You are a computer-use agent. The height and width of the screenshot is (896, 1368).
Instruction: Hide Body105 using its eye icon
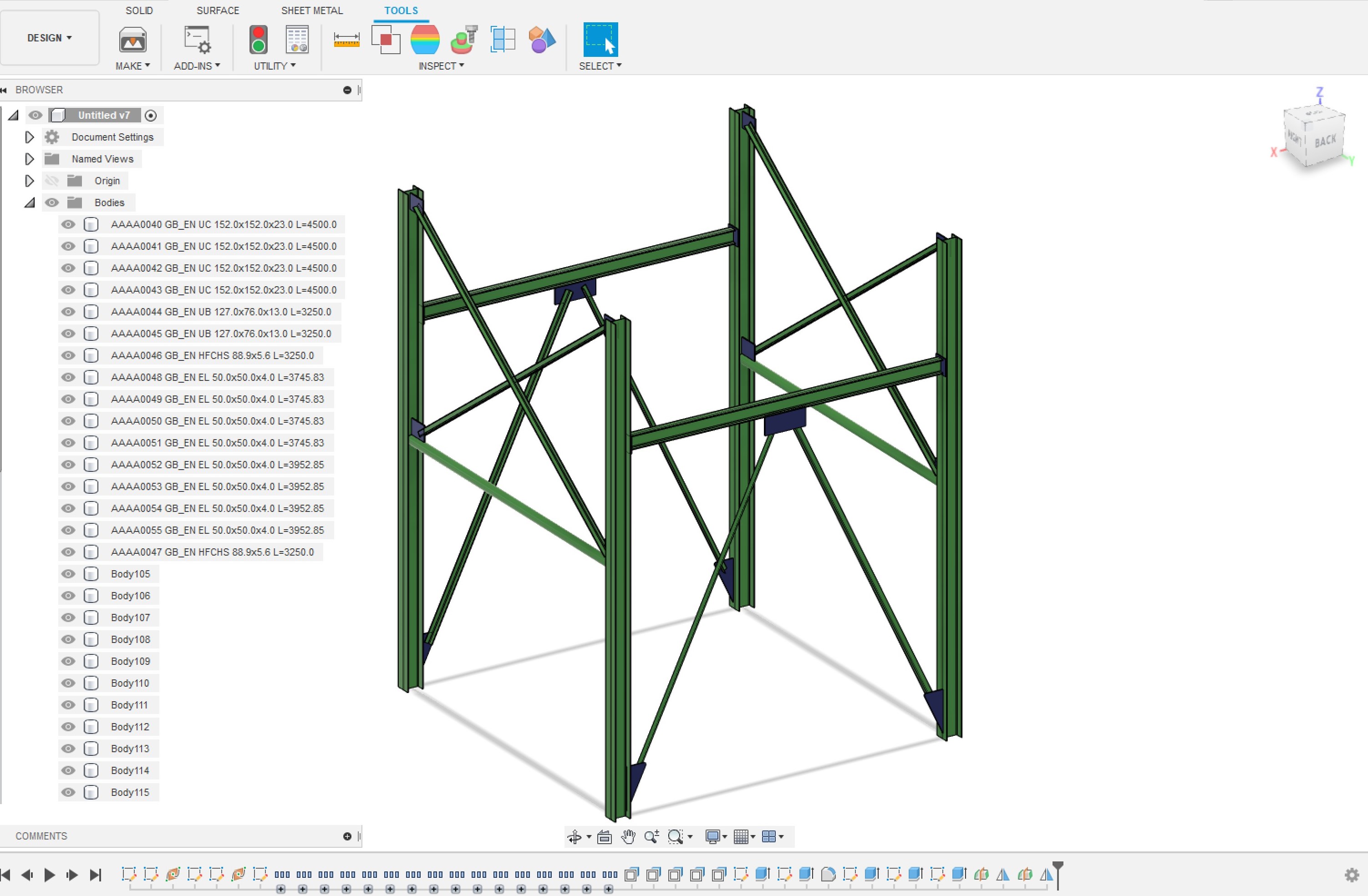pos(68,573)
